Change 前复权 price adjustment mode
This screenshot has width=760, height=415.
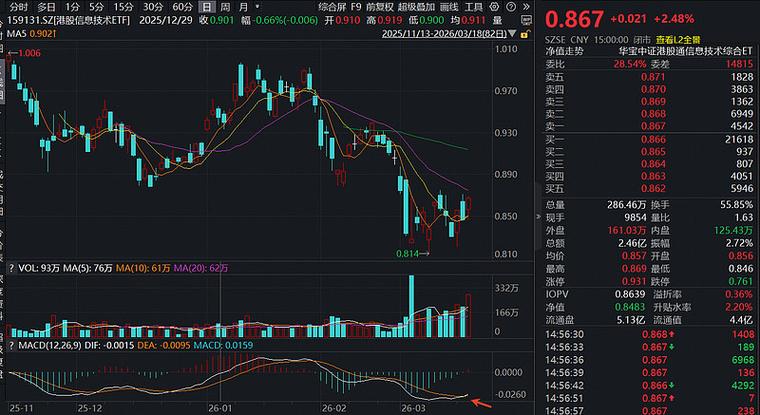click(380, 7)
